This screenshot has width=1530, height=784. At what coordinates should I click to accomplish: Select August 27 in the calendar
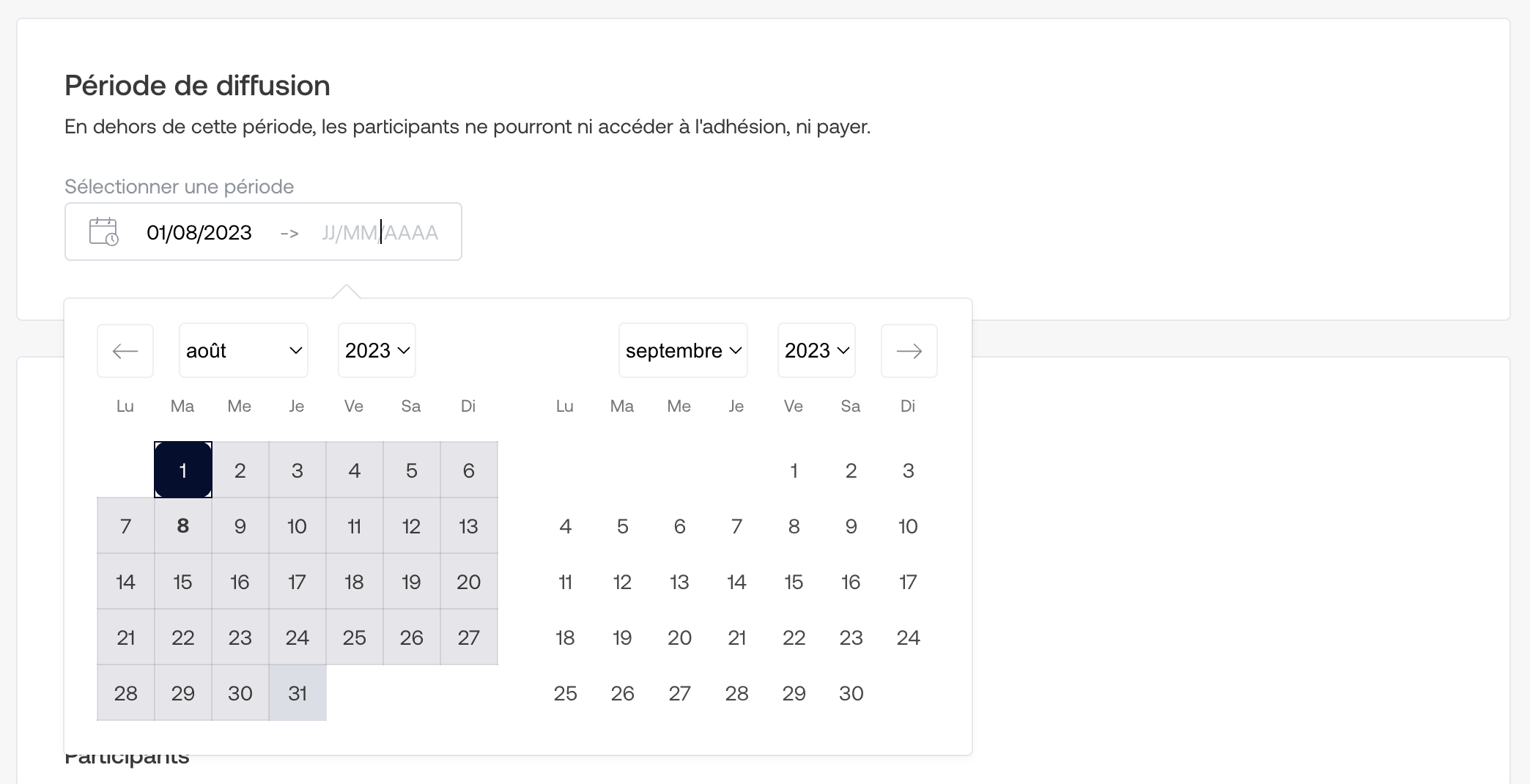tap(469, 637)
